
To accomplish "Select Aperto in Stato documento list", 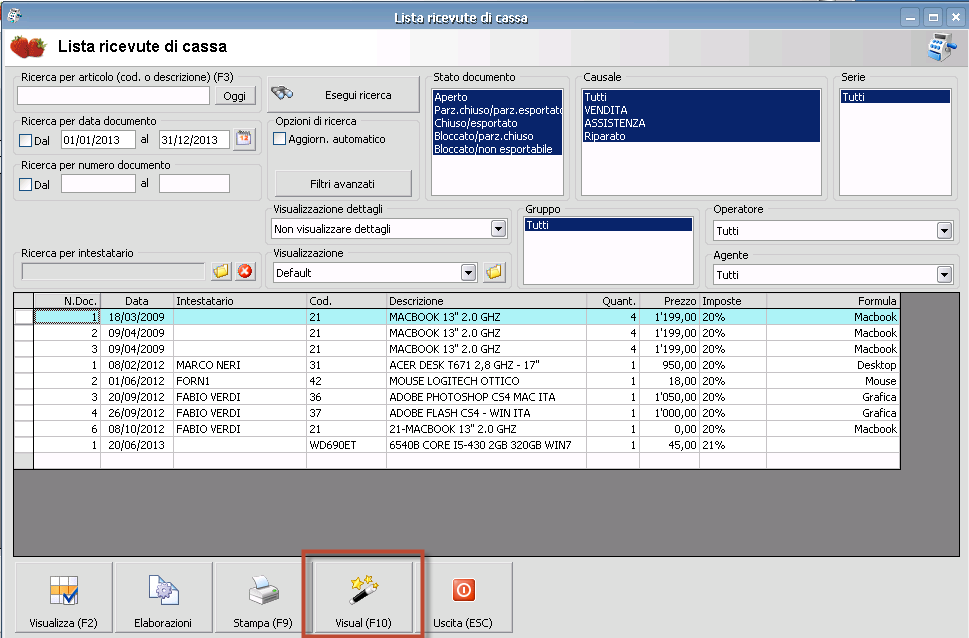I will click(451, 97).
